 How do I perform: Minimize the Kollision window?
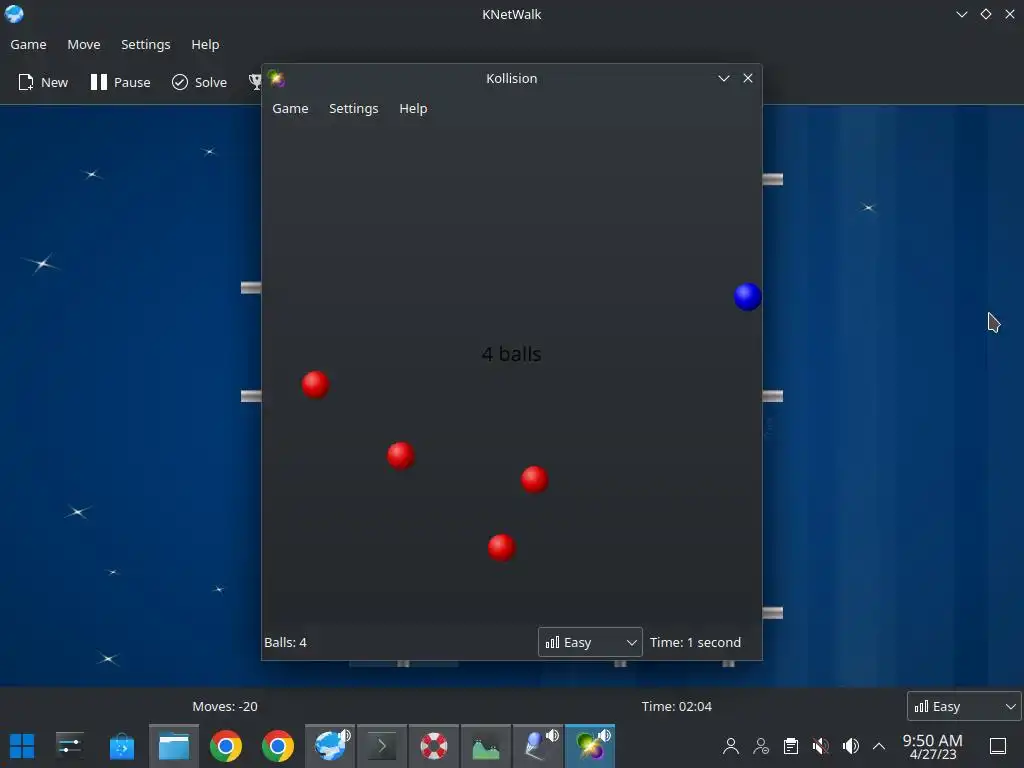pyautogui.click(x=724, y=78)
